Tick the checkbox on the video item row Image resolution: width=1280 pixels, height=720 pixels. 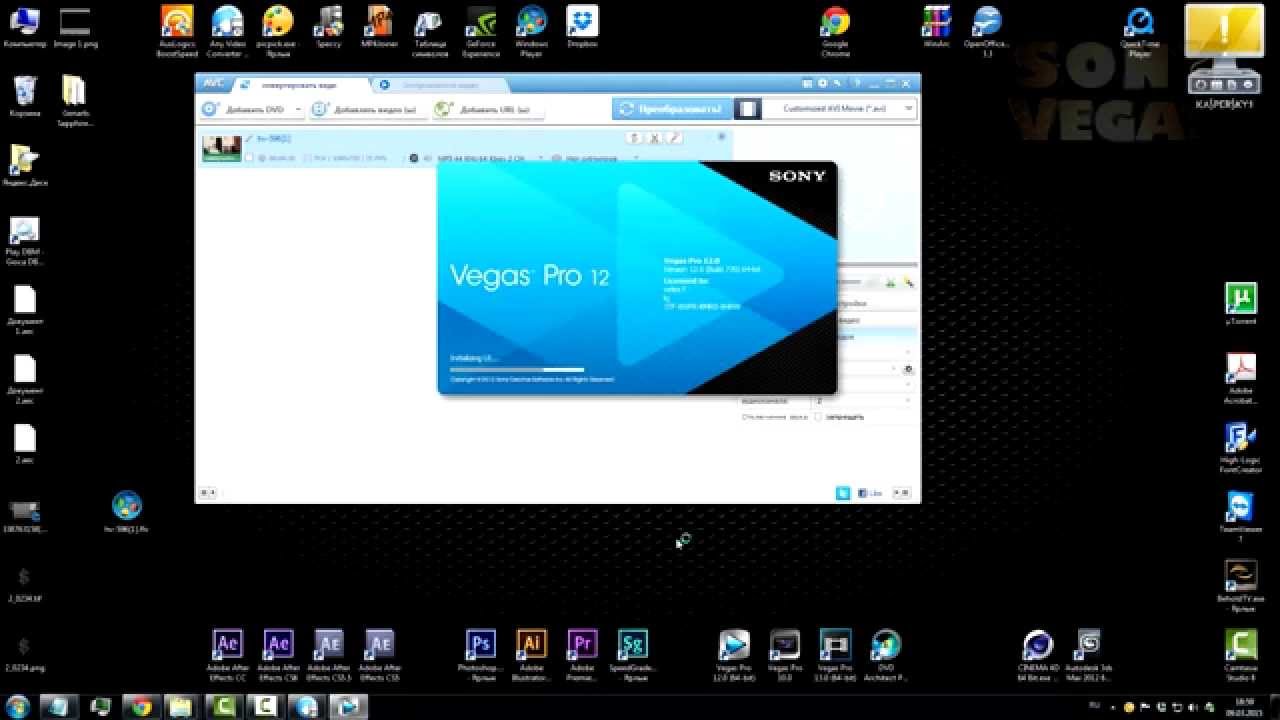point(249,158)
